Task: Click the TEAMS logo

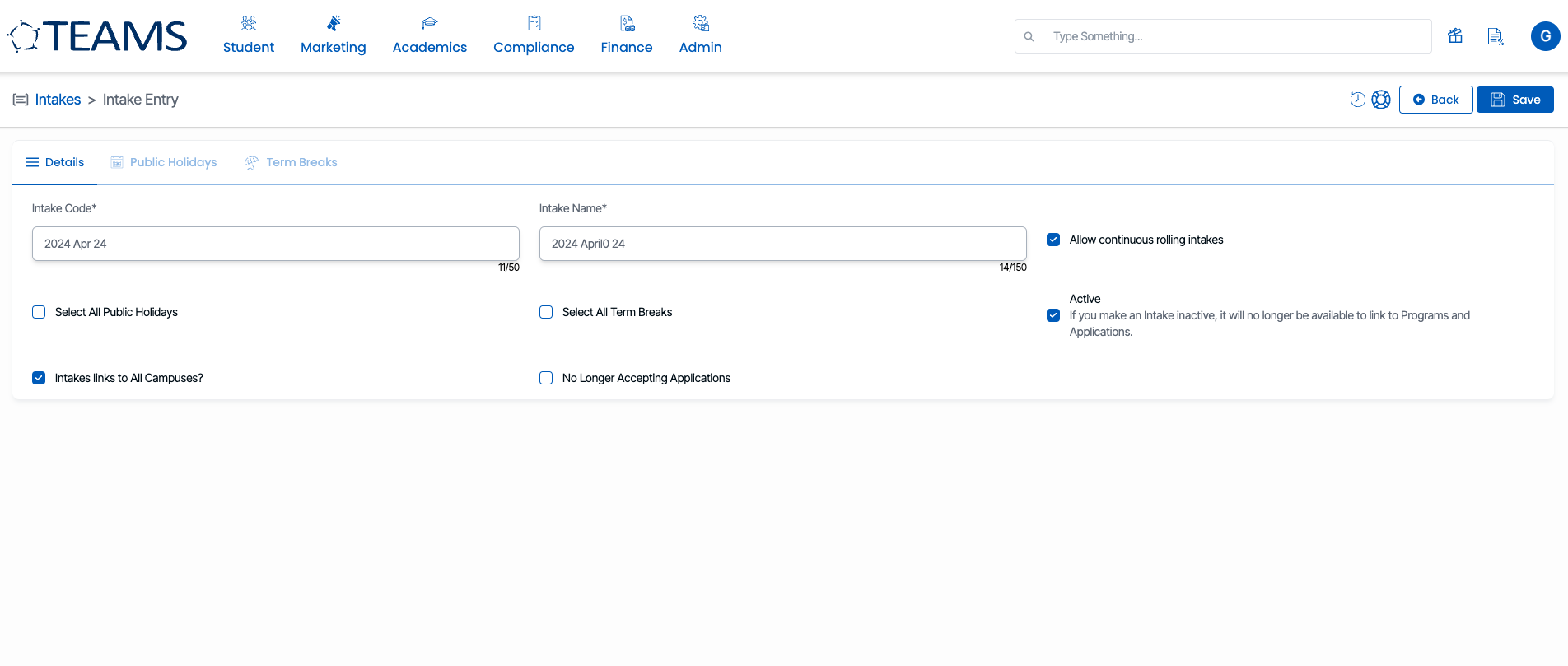Action: 98,36
